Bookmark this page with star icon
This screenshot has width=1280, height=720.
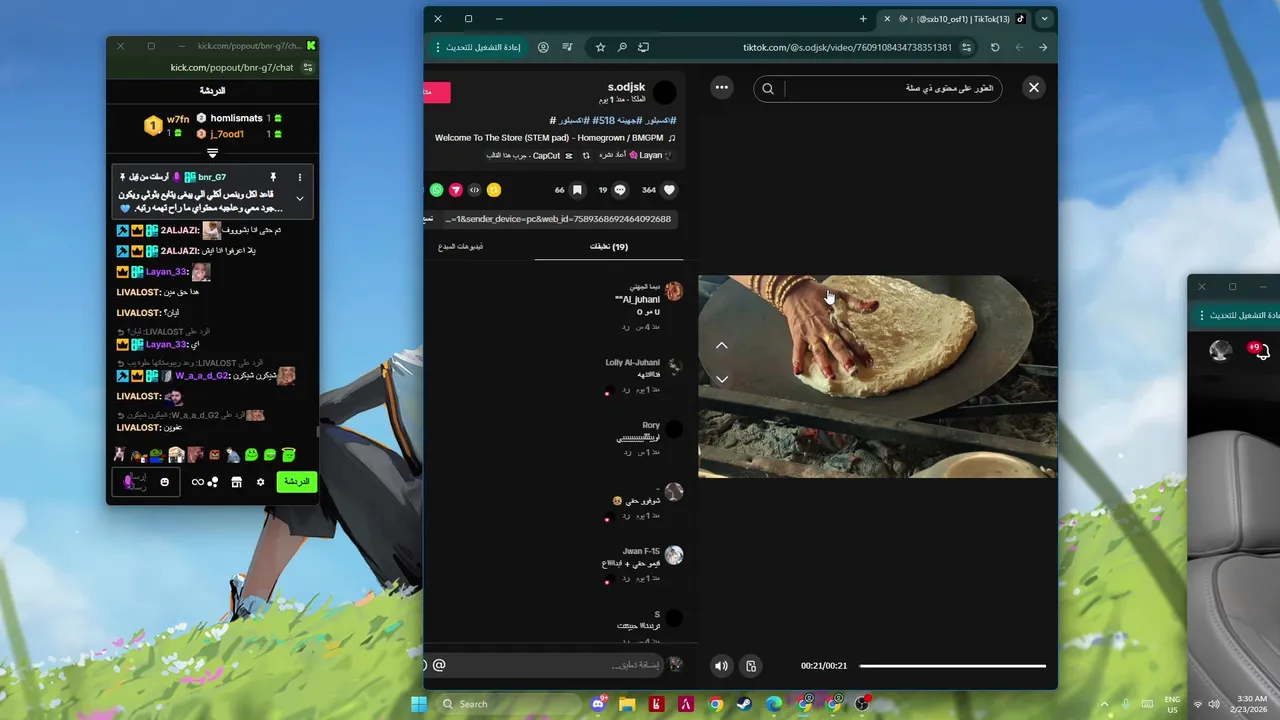click(600, 47)
